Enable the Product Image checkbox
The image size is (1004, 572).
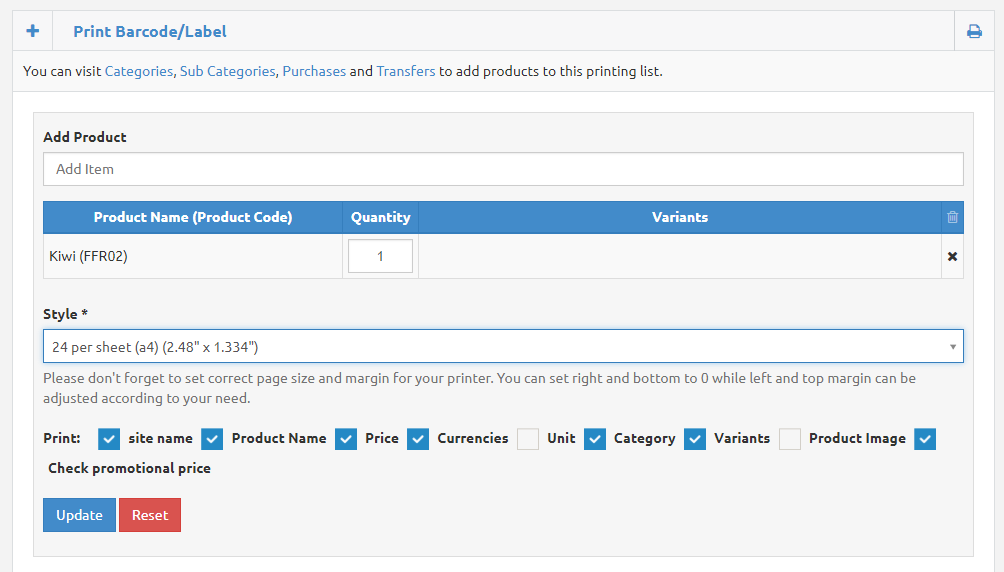coord(790,439)
